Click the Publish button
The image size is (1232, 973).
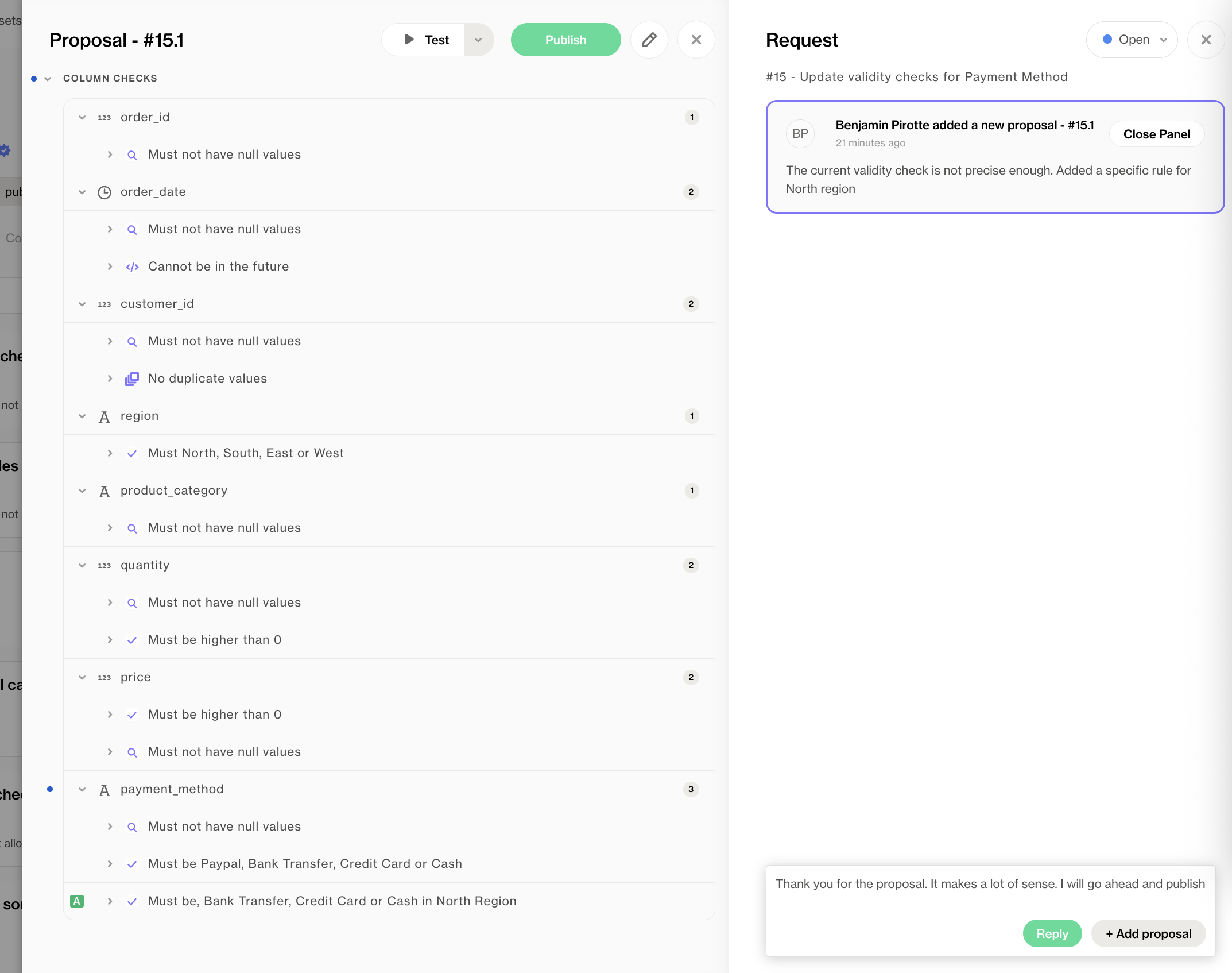pos(565,40)
